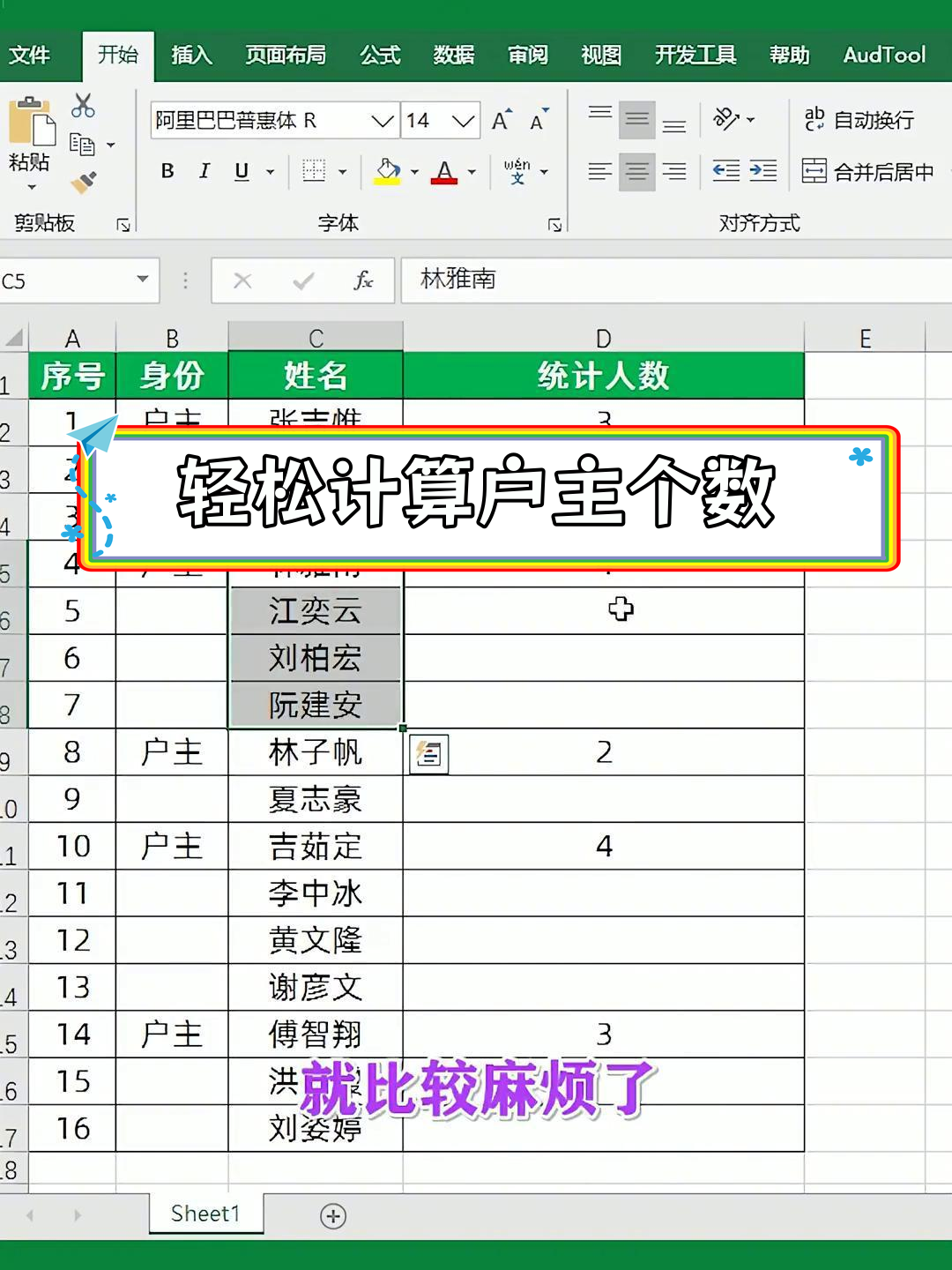Toggle Bold formatting
The image size is (952, 1270).
coord(167,171)
